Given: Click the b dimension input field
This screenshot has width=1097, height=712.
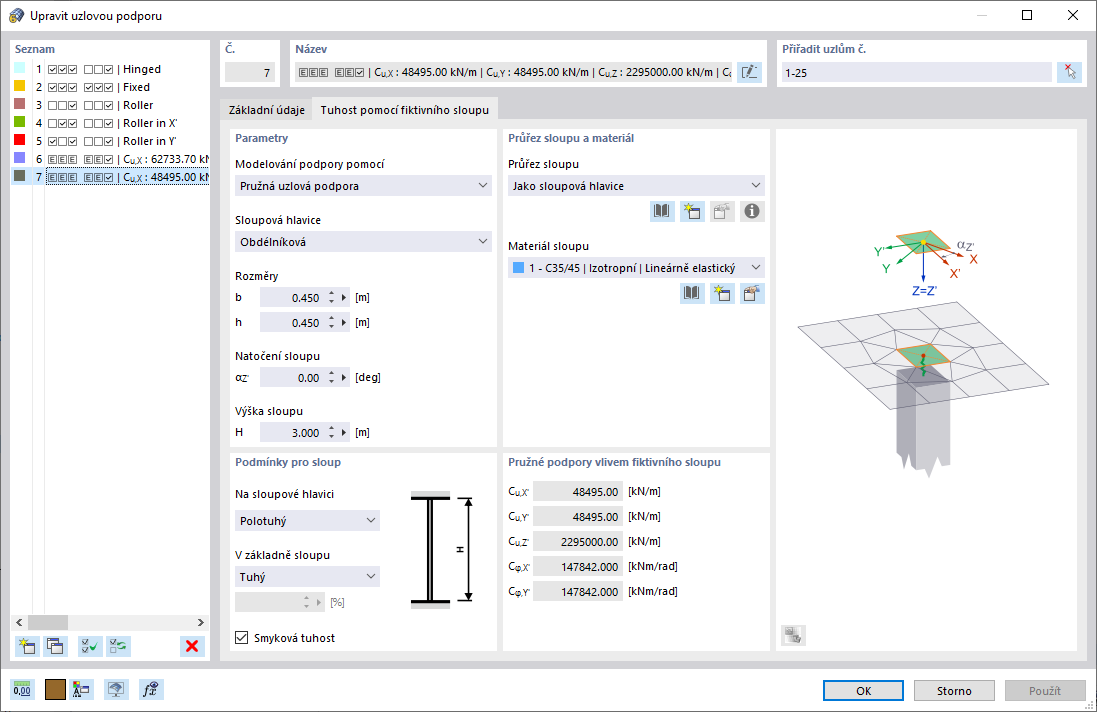Looking at the screenshot, I should [292, 298].
